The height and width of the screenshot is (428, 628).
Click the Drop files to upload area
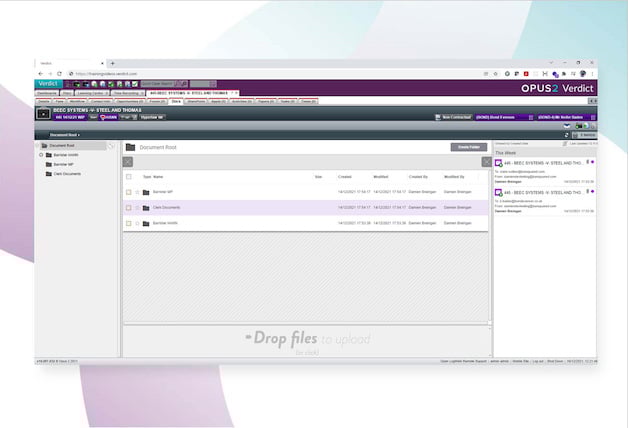point(306,339)
